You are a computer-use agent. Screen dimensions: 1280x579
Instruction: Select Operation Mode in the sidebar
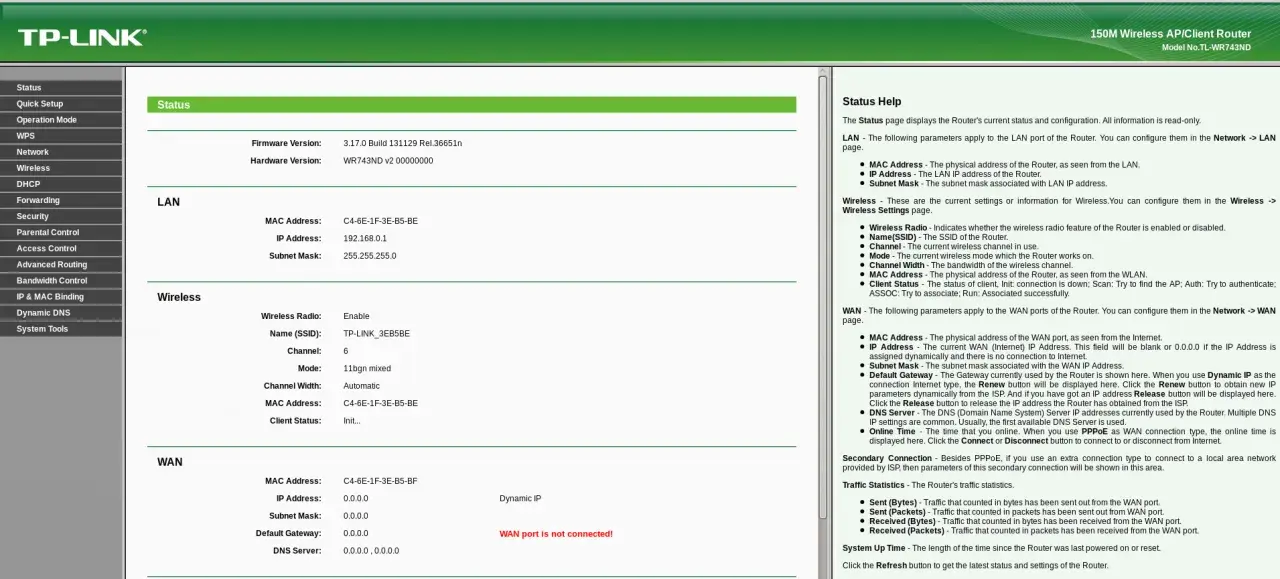(x=61, y=120)
